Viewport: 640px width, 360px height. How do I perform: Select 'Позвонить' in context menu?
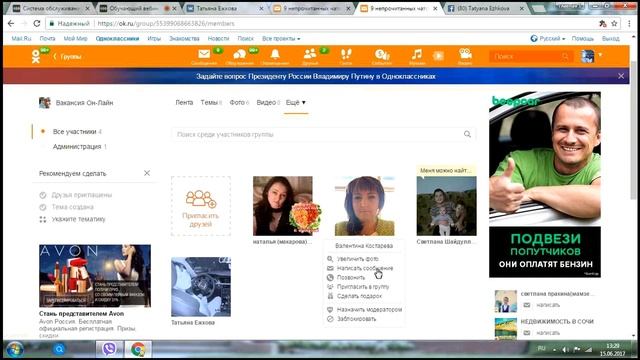[x=351, y=278]
